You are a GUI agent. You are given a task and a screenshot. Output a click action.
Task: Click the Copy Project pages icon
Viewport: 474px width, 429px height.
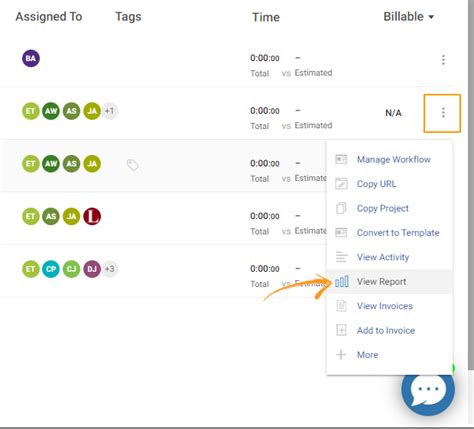click(x=341, y=208)
